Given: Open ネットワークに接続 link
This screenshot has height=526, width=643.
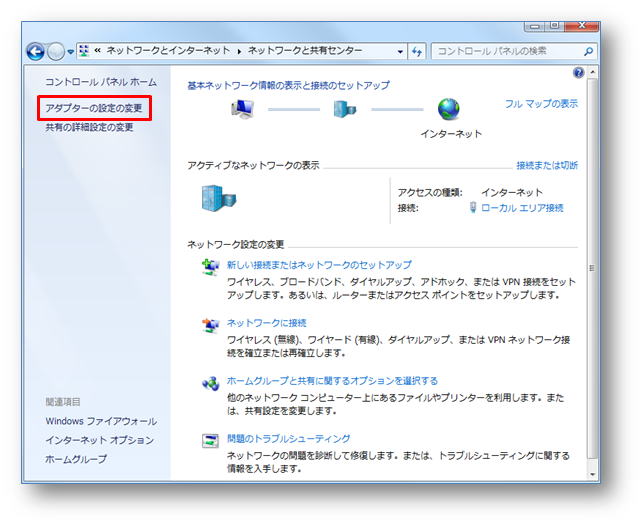Looking at the screenshot, I should [267, 323].
